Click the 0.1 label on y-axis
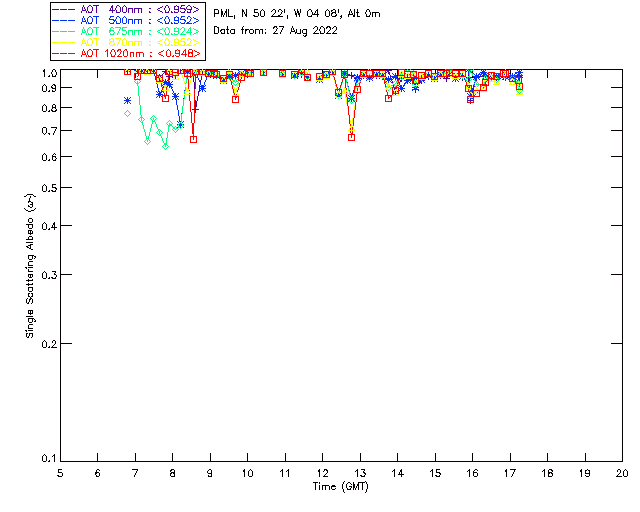Viewport: 640px width, 512px height. [x=49, y=459]
